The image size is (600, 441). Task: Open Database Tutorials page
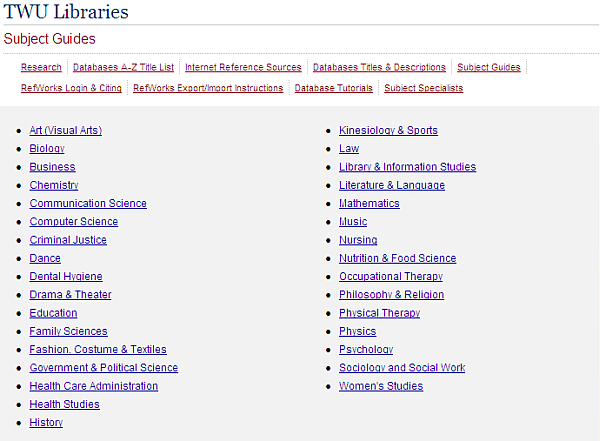pos(333,88)
